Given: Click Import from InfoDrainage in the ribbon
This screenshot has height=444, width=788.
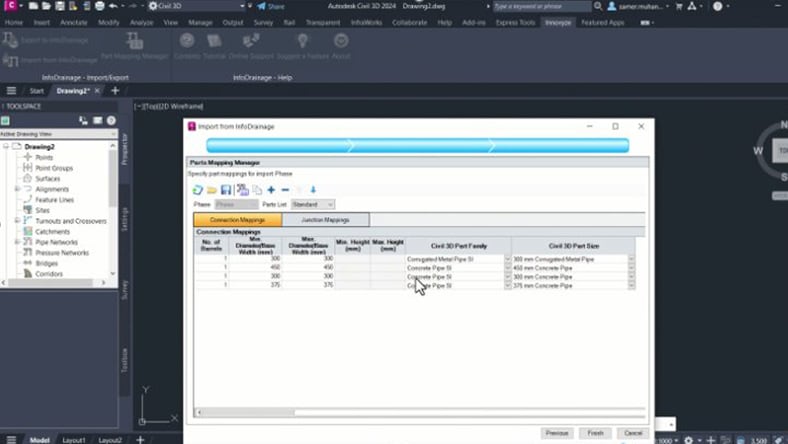Looking at the screenshot, I should 50,60.
